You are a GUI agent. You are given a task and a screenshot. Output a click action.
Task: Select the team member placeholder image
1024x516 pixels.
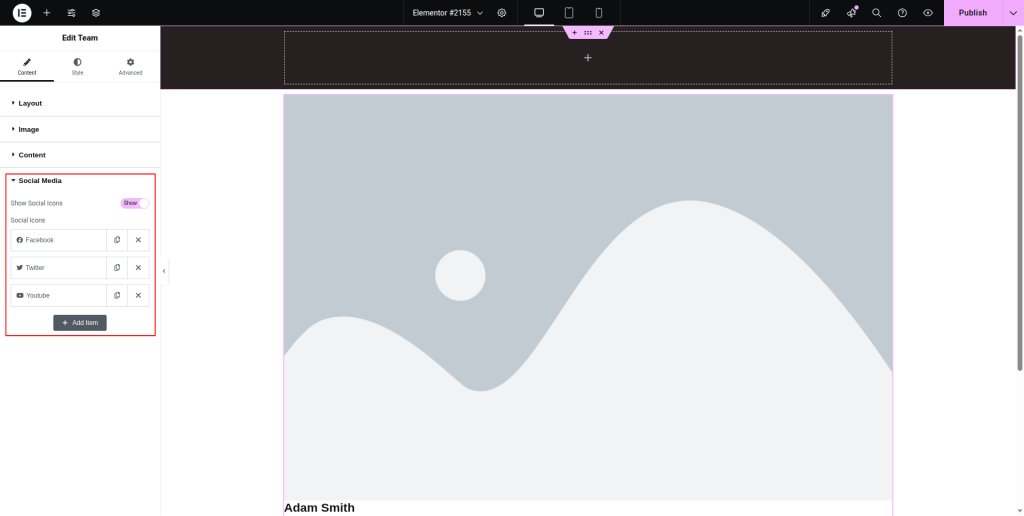(x=588, y=297)
